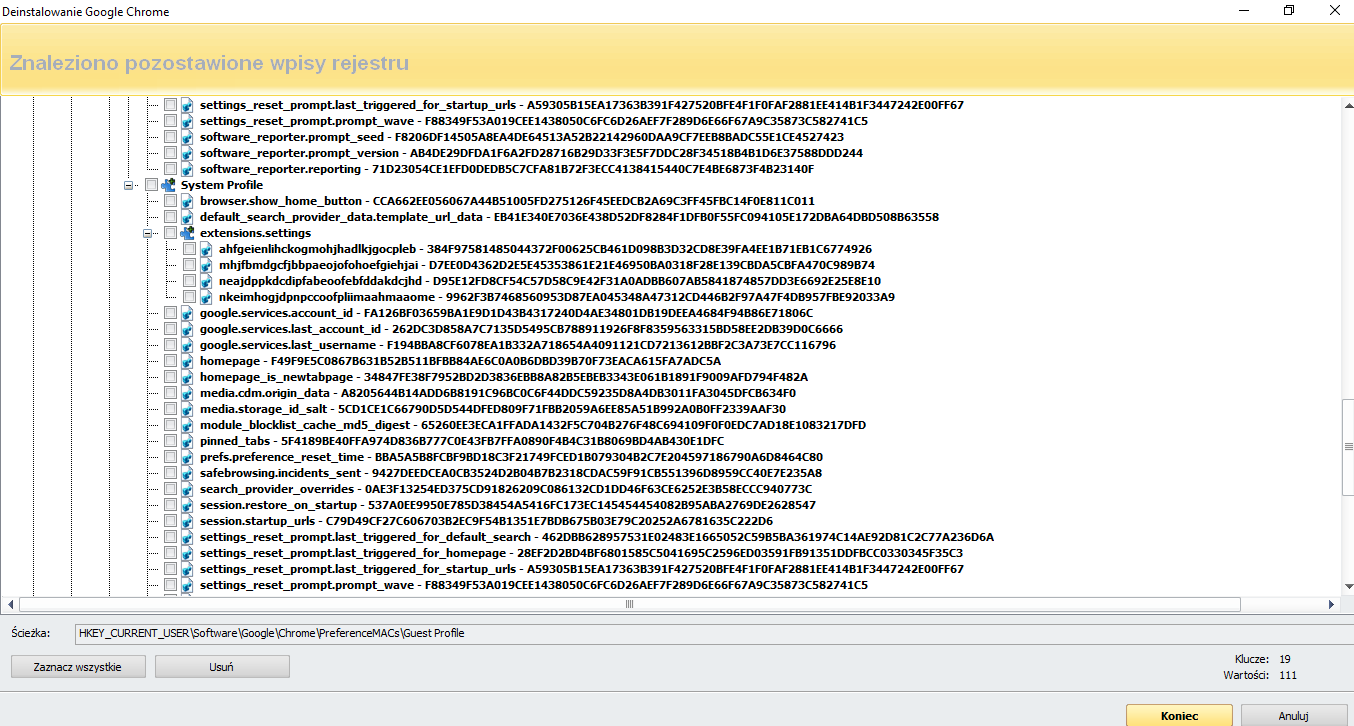
Task: Select the session.startup_urls entry text
Action: tap(486, 521)
